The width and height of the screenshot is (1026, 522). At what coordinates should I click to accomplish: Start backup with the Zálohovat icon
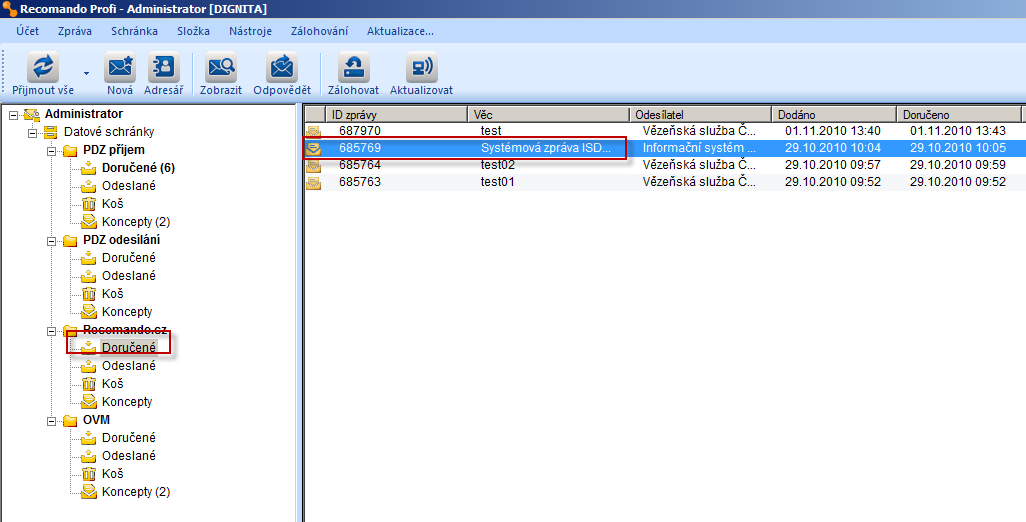tap(353, 67)
